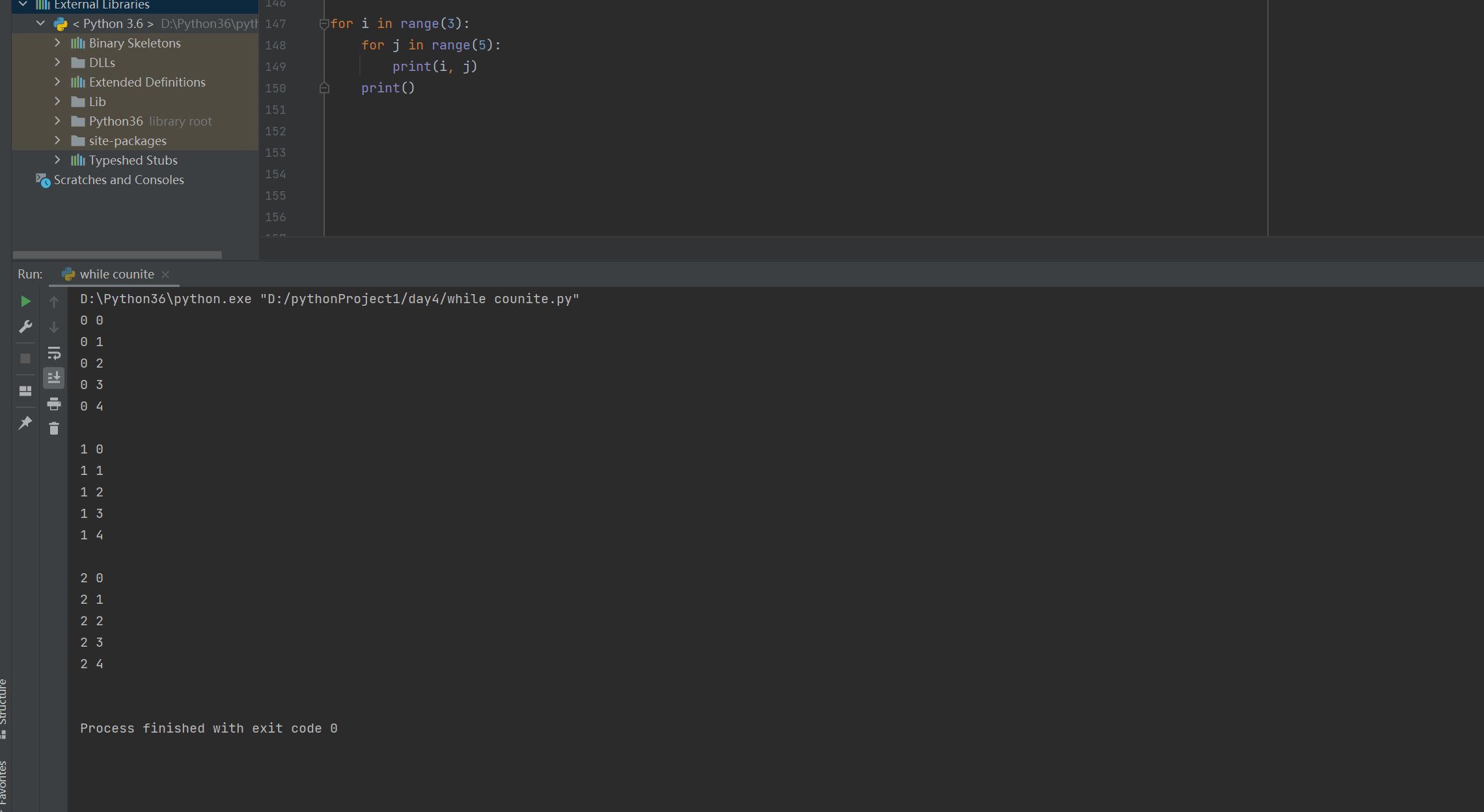Rerun the script with green play icon
1484x812 pixels.
[25, 301]
